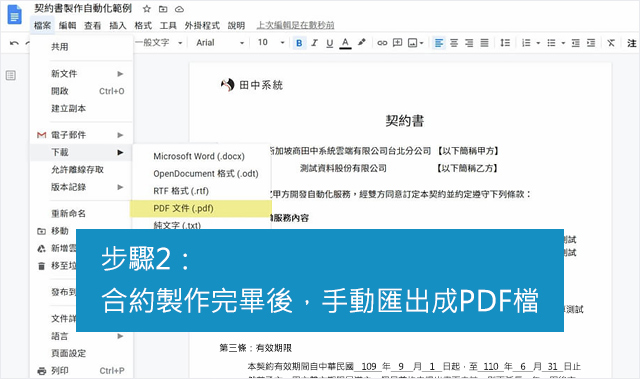Expand numbered list style arrow
The width and height of the screenshot is (640, 379).
[538, 43]
